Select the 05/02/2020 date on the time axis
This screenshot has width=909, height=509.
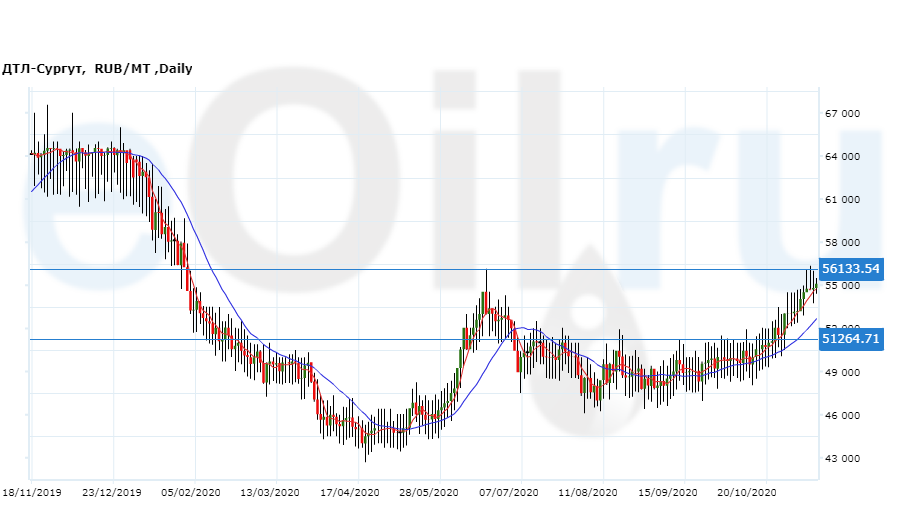pyautogui.click(x=192, y=493)
